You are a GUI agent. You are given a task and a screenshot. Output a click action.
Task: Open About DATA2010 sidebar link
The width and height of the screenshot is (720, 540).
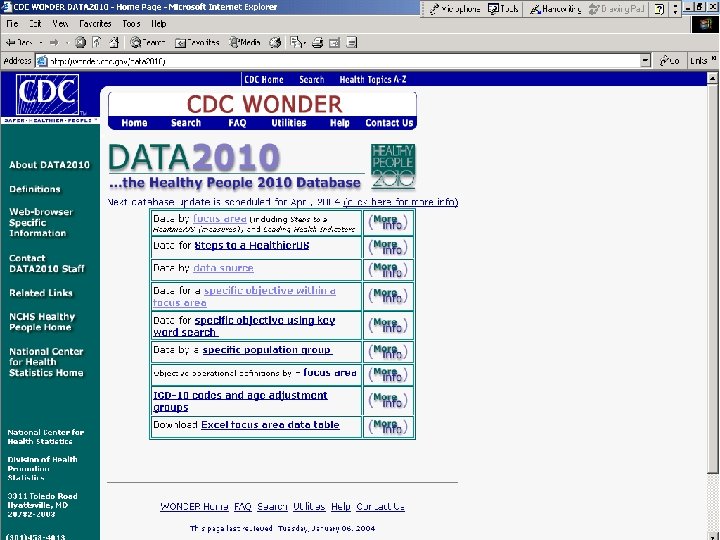(50, 165)
